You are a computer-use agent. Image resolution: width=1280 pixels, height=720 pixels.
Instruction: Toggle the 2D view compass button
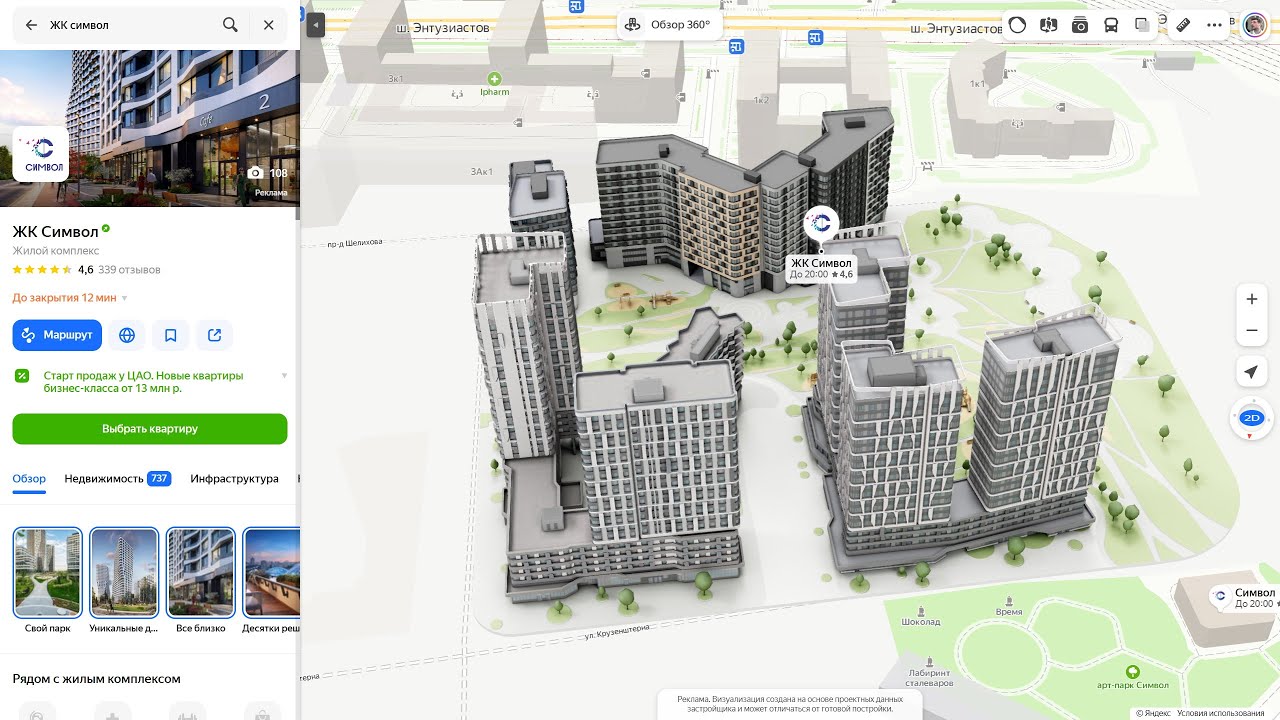tap(1252, 418)
